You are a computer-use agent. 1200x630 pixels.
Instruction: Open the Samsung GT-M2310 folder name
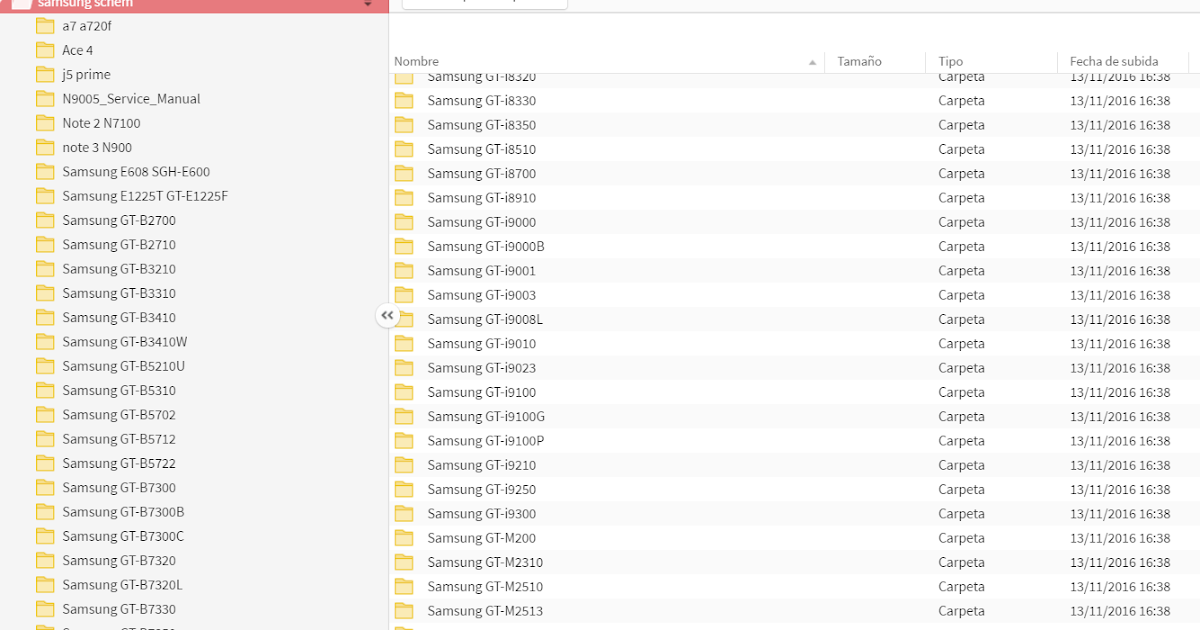(485, 562)
